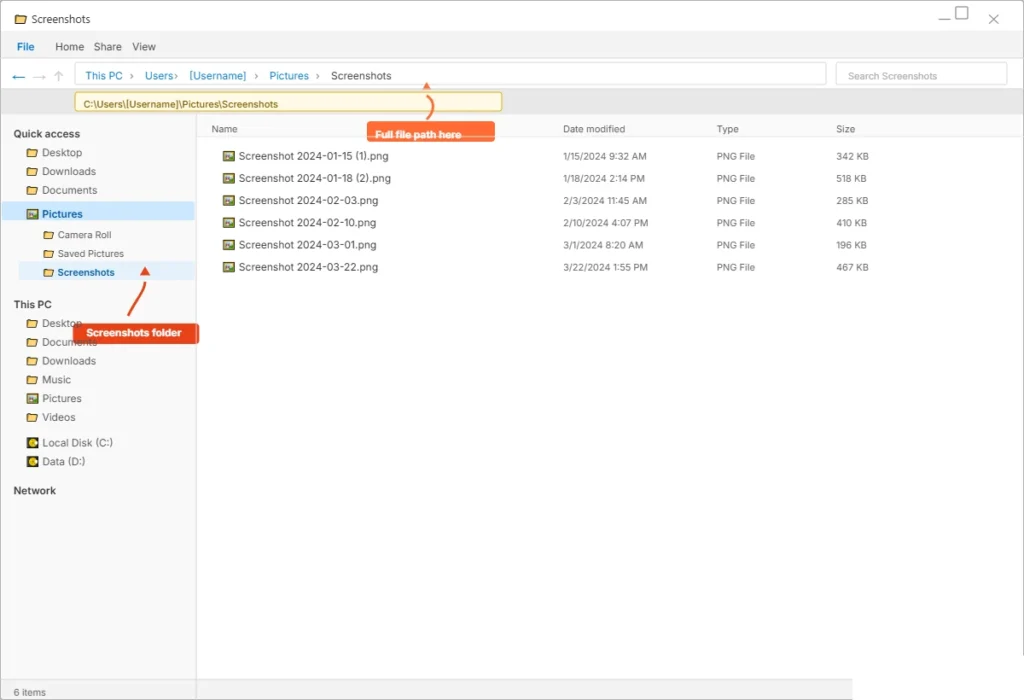Select Screenshot 2024-03-22.png file

click(308, 268)
